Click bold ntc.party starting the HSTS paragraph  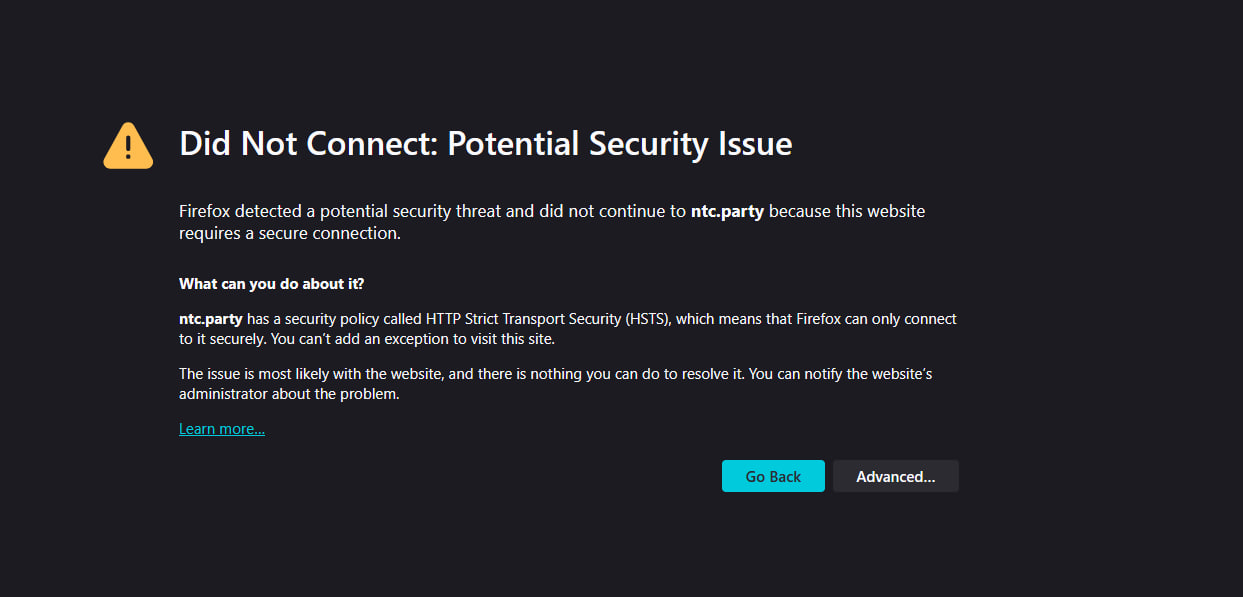click(x=211, y=319)
